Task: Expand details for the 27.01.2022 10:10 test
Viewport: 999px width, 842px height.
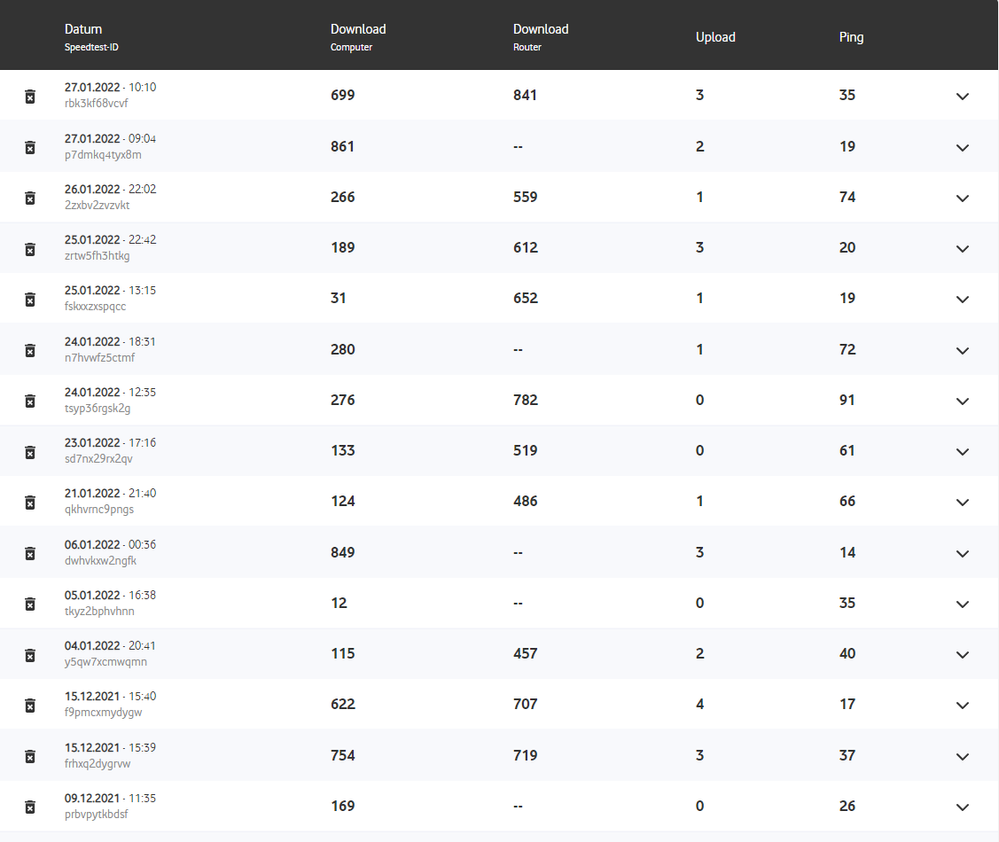Action: click(x=962, y=96)
